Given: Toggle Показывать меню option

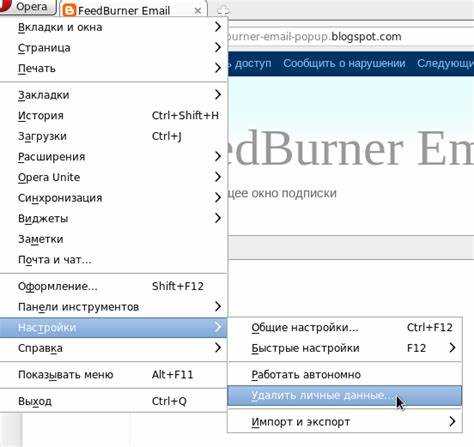Looking at the screenshot, I should click(113, 375).
